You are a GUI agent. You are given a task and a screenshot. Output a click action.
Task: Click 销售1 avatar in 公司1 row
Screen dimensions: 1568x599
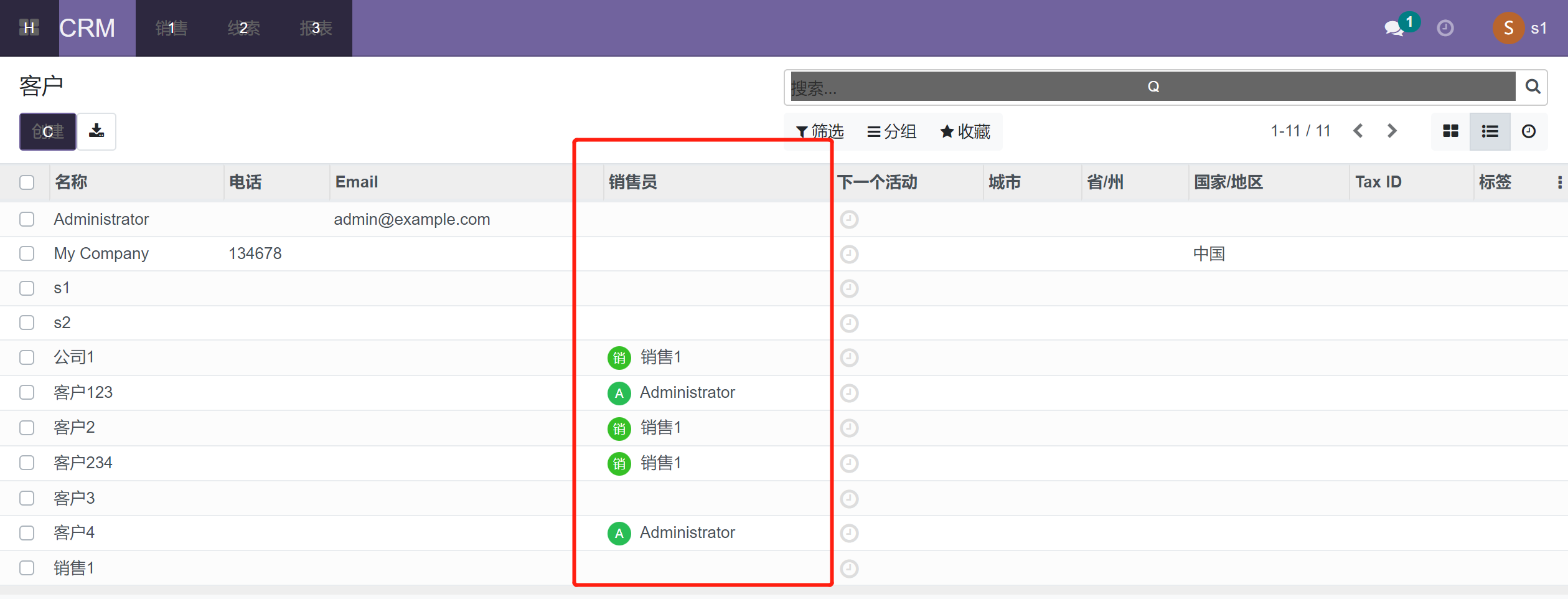pyautogui.click(x=619, y=357)
